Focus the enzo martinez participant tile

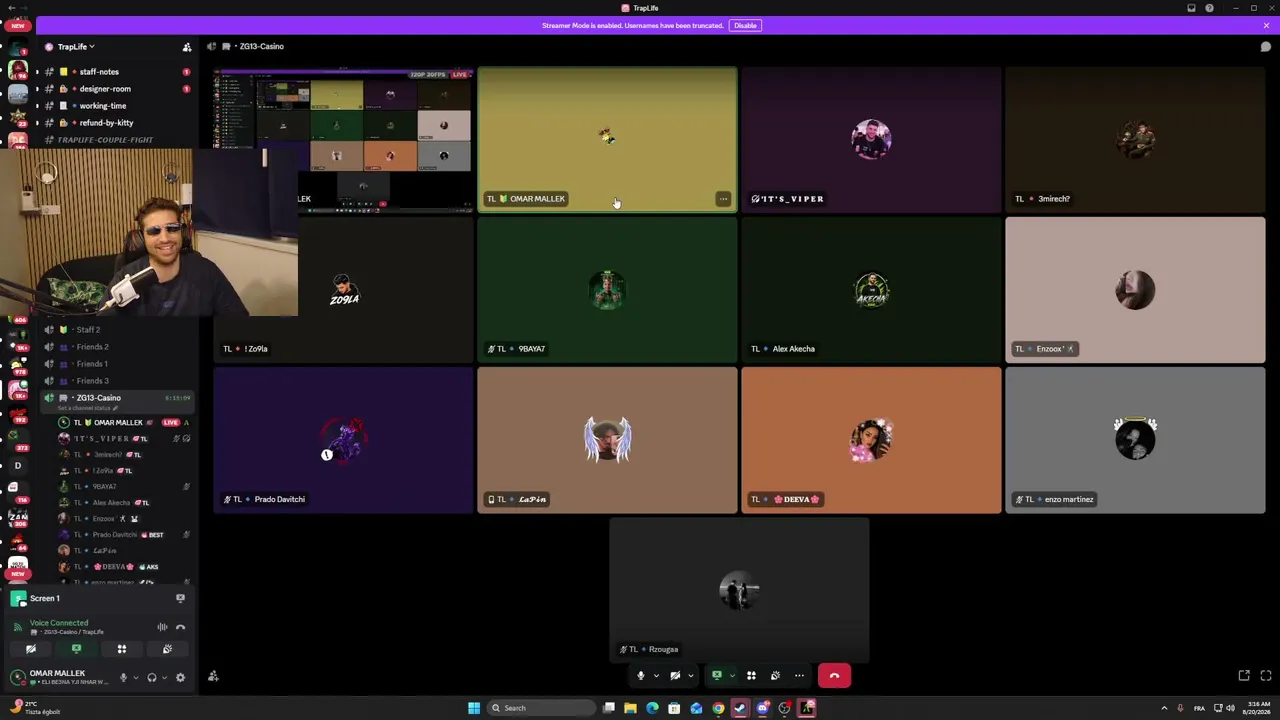pos(1135,440)
